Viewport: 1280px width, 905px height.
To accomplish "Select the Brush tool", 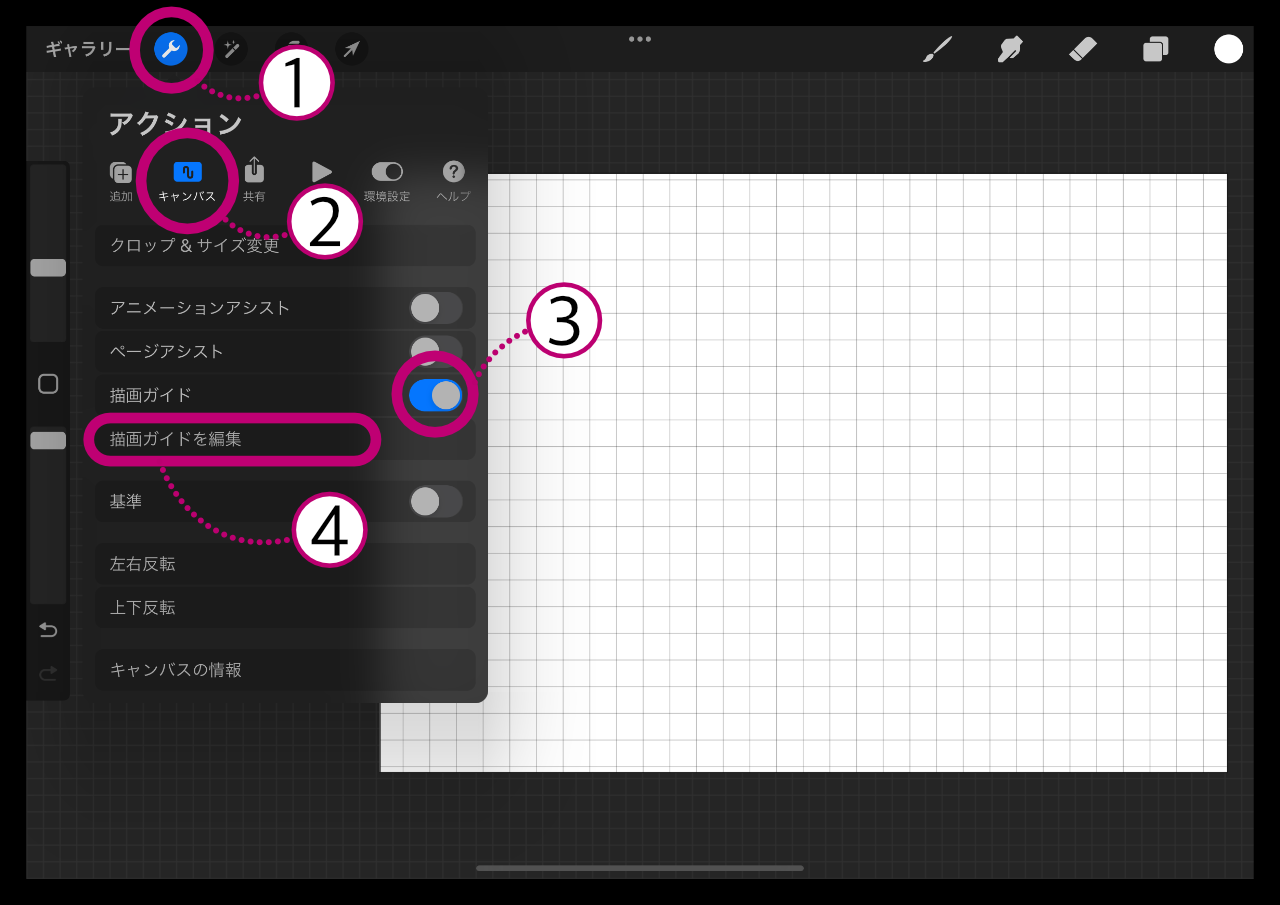I will (x=937, y=49).
